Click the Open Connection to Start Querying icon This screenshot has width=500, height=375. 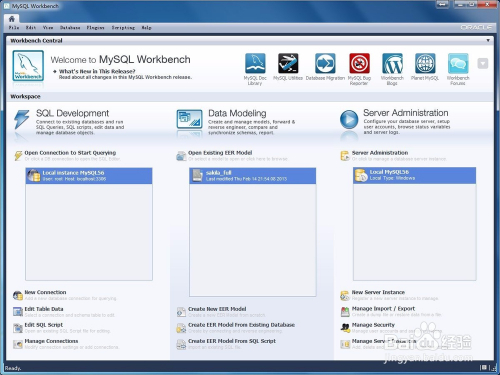coord(18,155)
